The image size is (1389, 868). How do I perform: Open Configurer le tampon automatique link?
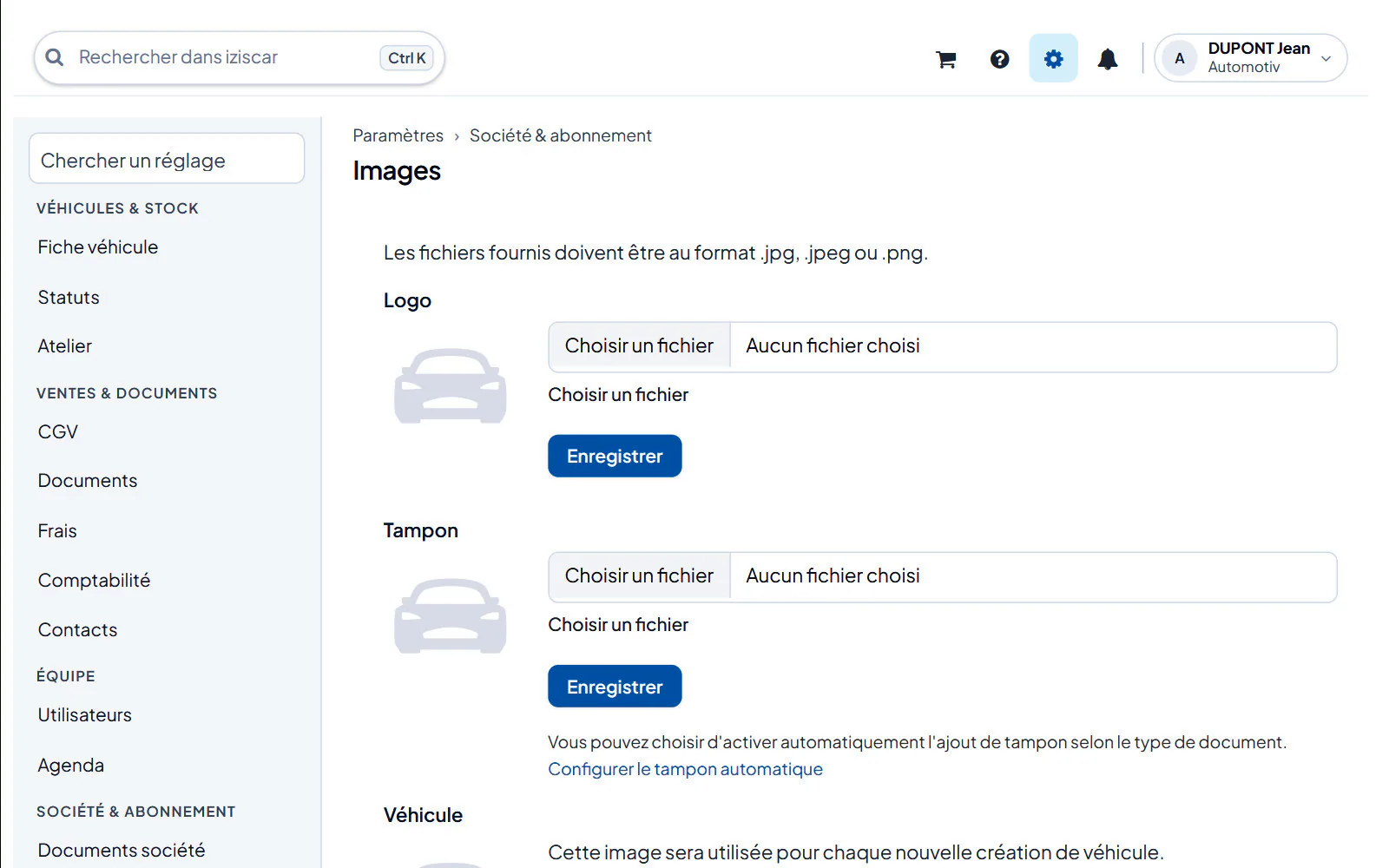[x=685, y=769]
